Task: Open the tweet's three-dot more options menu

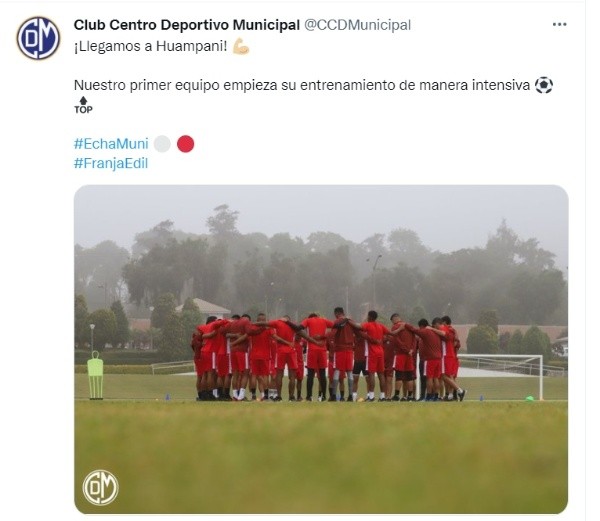Action: click(559, 24)
